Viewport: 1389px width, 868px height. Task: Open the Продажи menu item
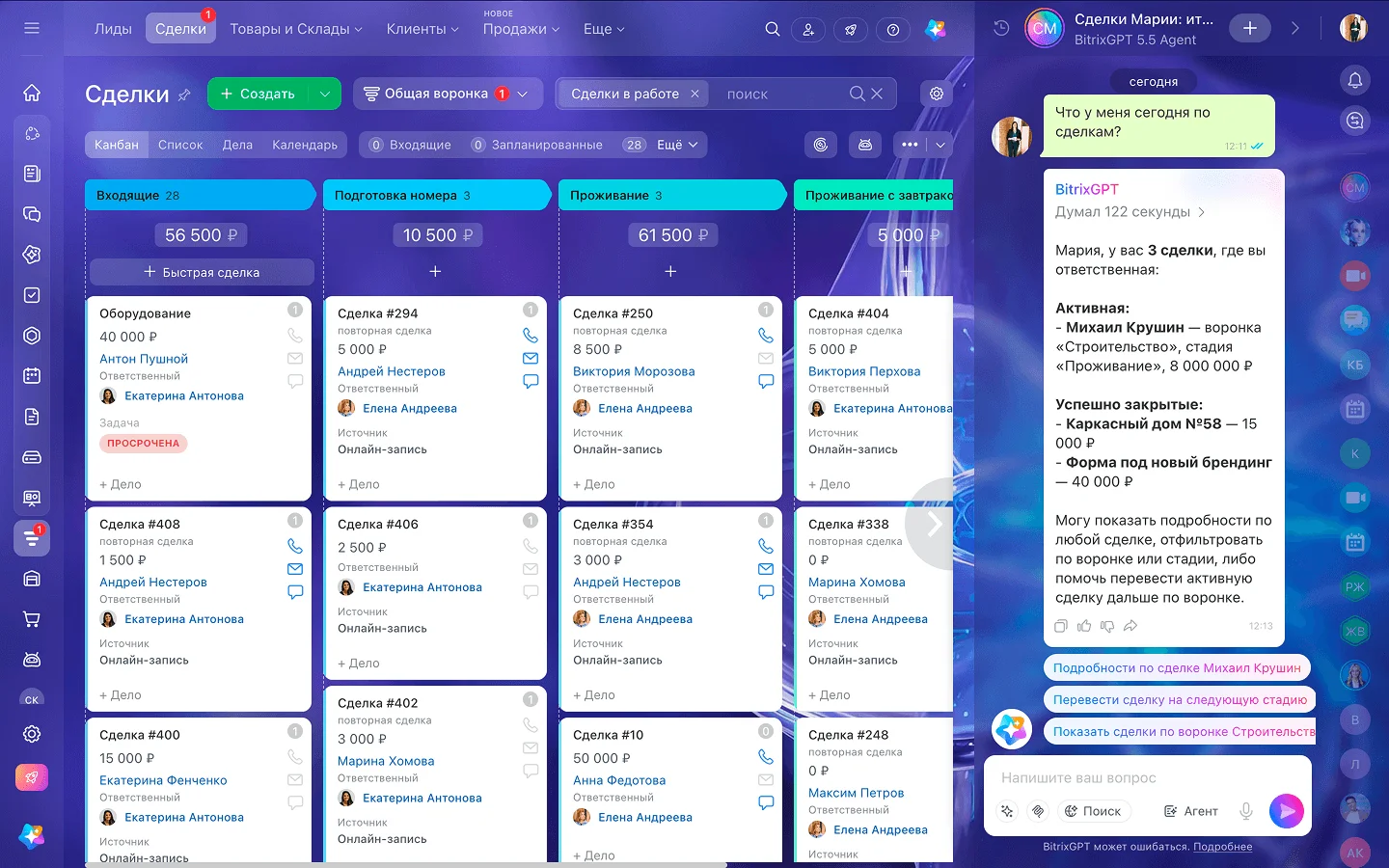(x=521, y=29)
